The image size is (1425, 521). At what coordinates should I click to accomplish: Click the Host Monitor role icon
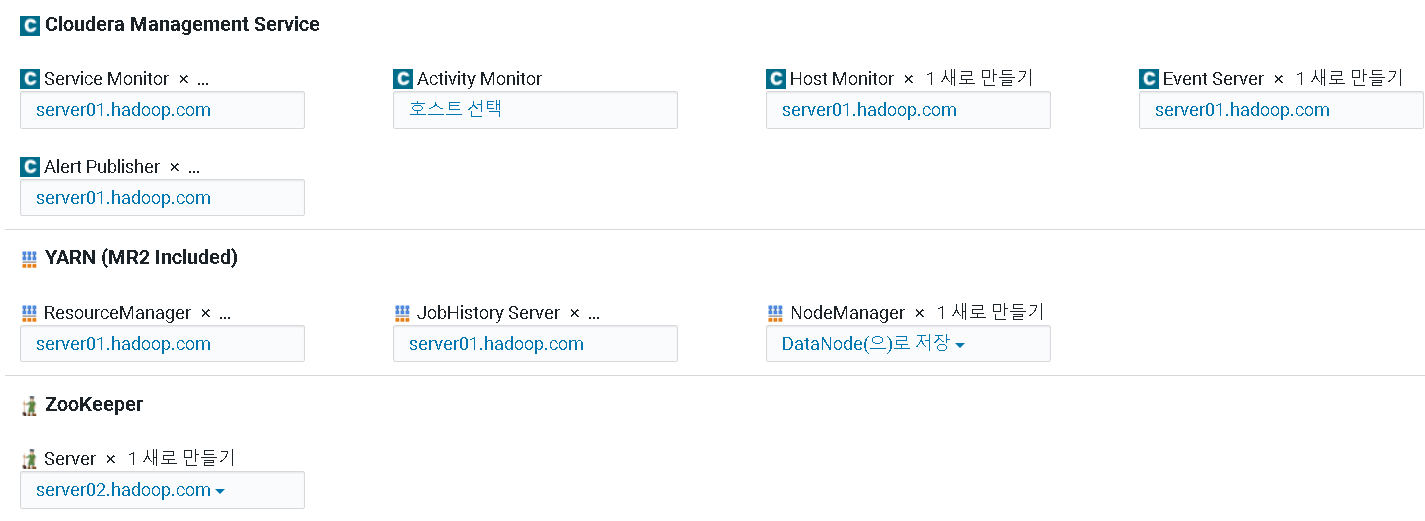point(776,79)
